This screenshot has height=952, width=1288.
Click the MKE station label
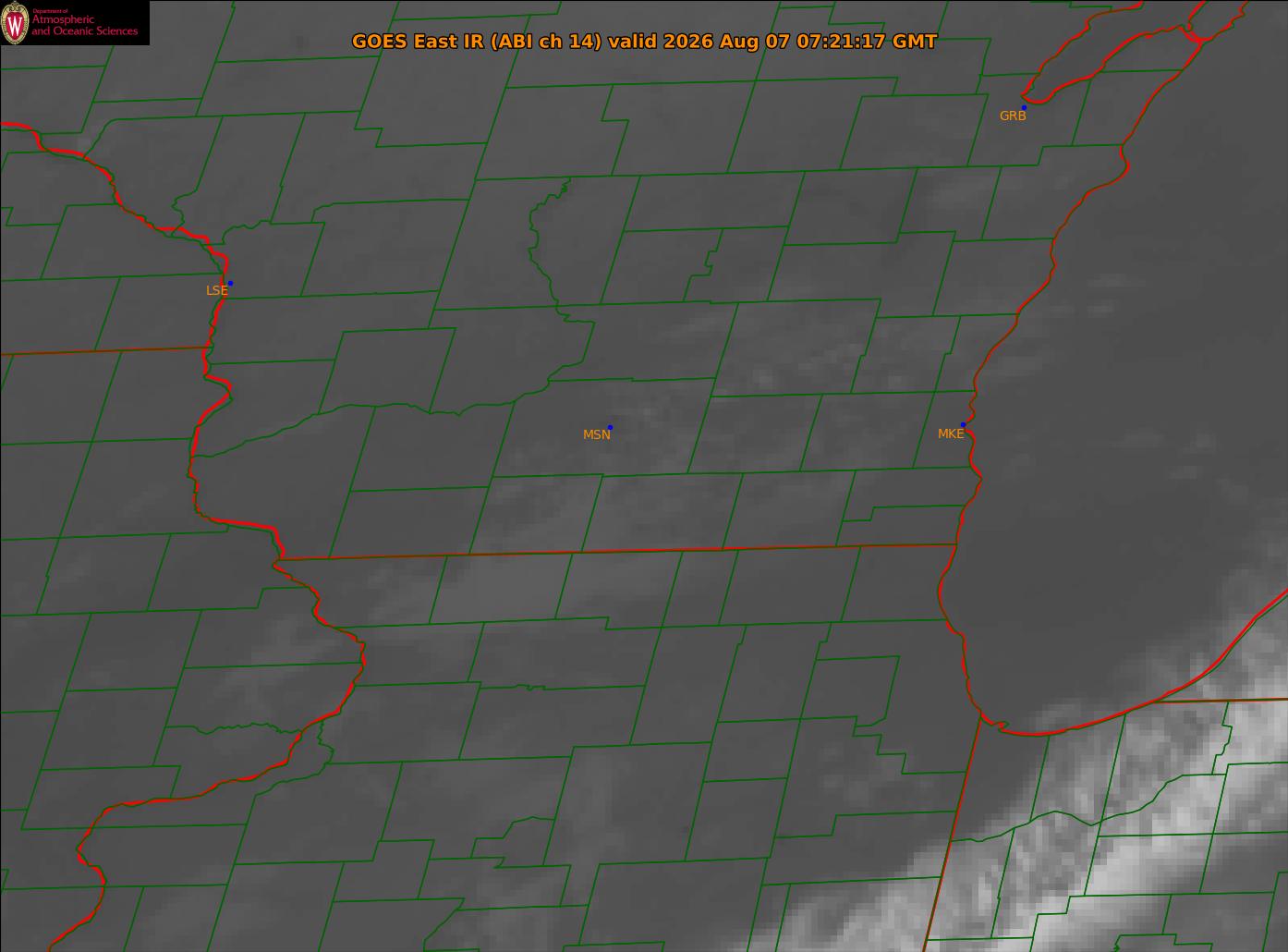[x=951, y=433]
